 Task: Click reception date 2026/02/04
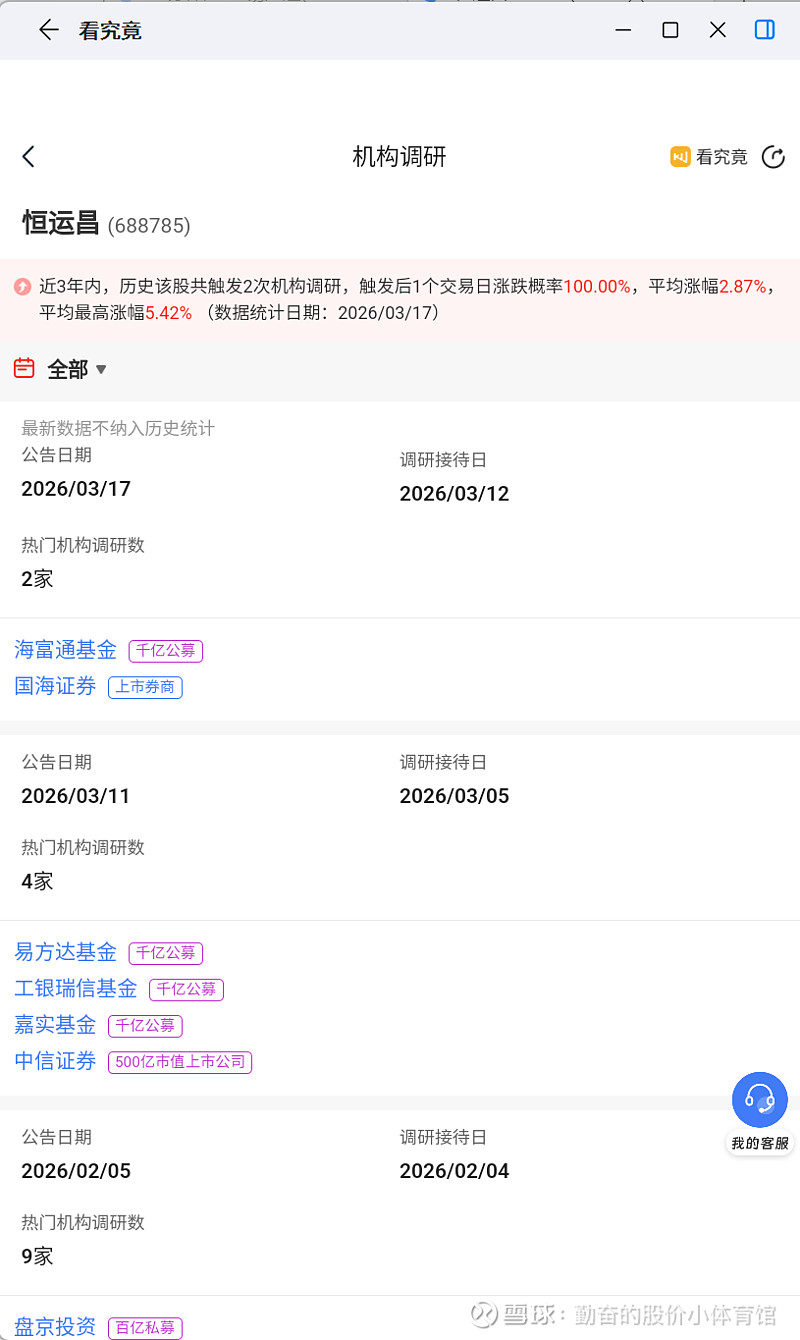coord(455,1171)
